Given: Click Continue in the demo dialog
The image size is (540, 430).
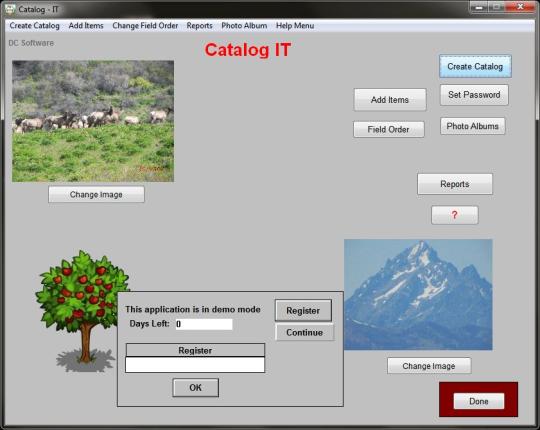Looking at the screenshot, I should (304, 333).
